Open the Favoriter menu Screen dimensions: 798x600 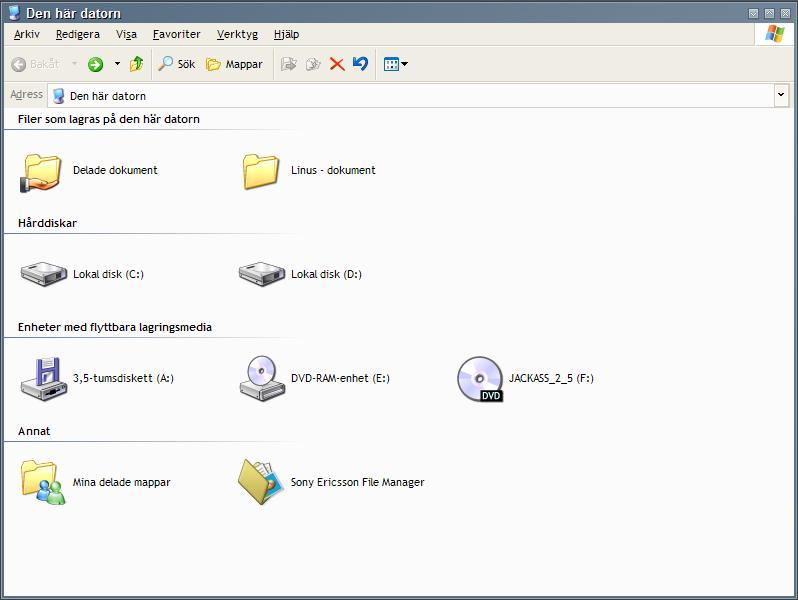177,34
